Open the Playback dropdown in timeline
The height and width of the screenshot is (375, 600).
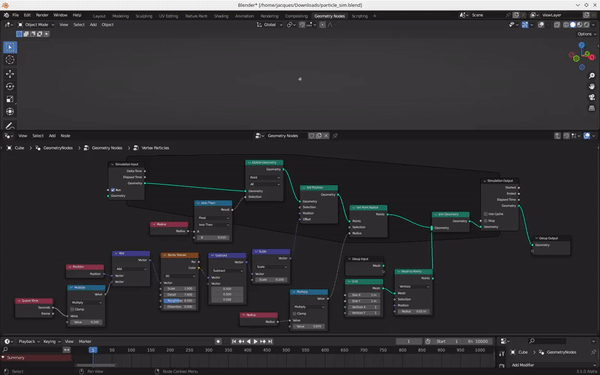click(29, 341)
